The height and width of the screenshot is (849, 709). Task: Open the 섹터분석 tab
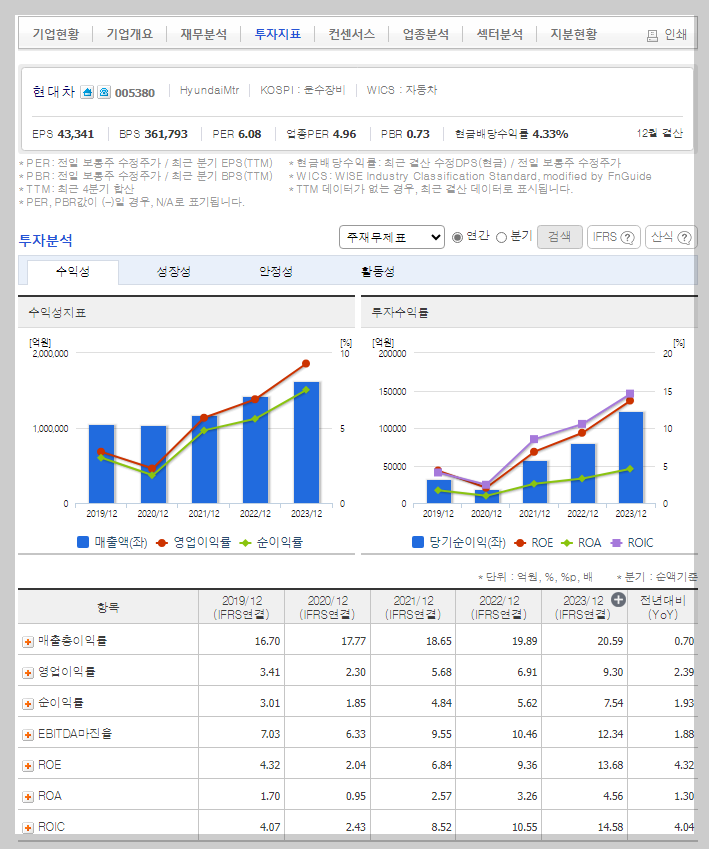(x=500, y=34)
